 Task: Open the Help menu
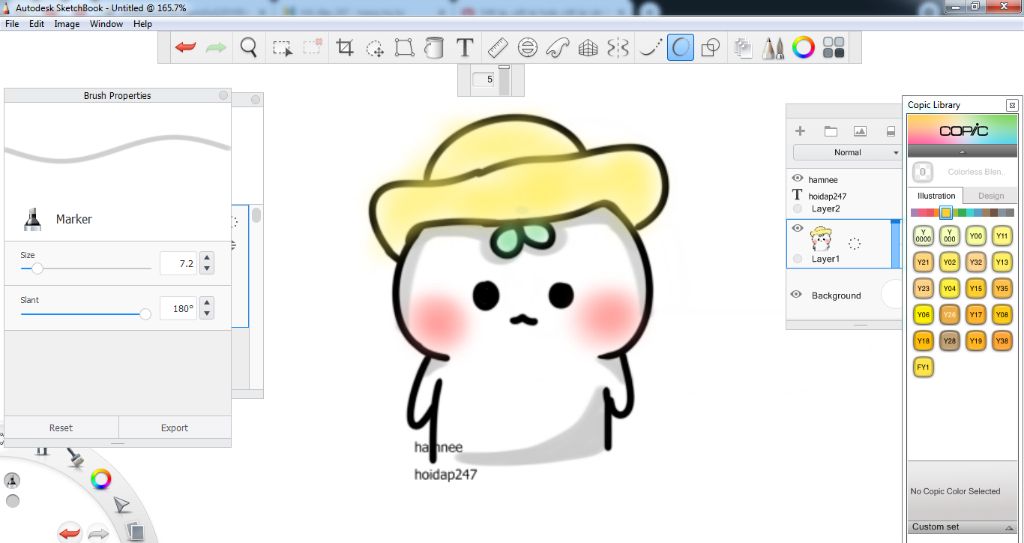click(x=142, y=24)
